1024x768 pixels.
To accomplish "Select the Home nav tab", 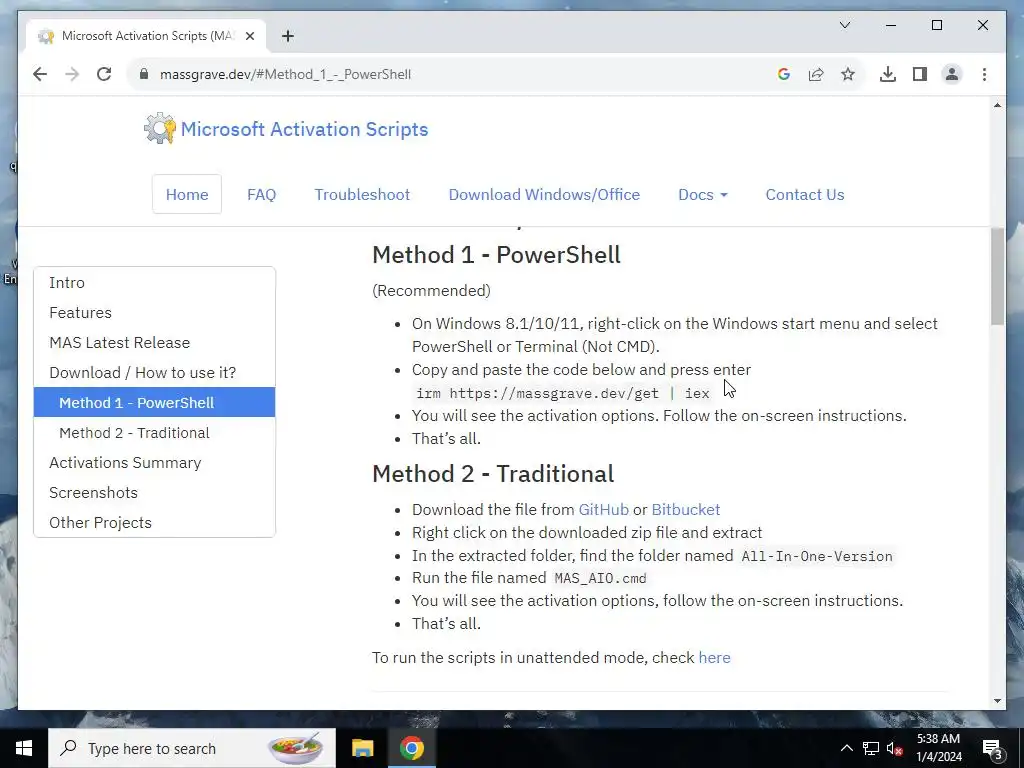I will point(187,195).
